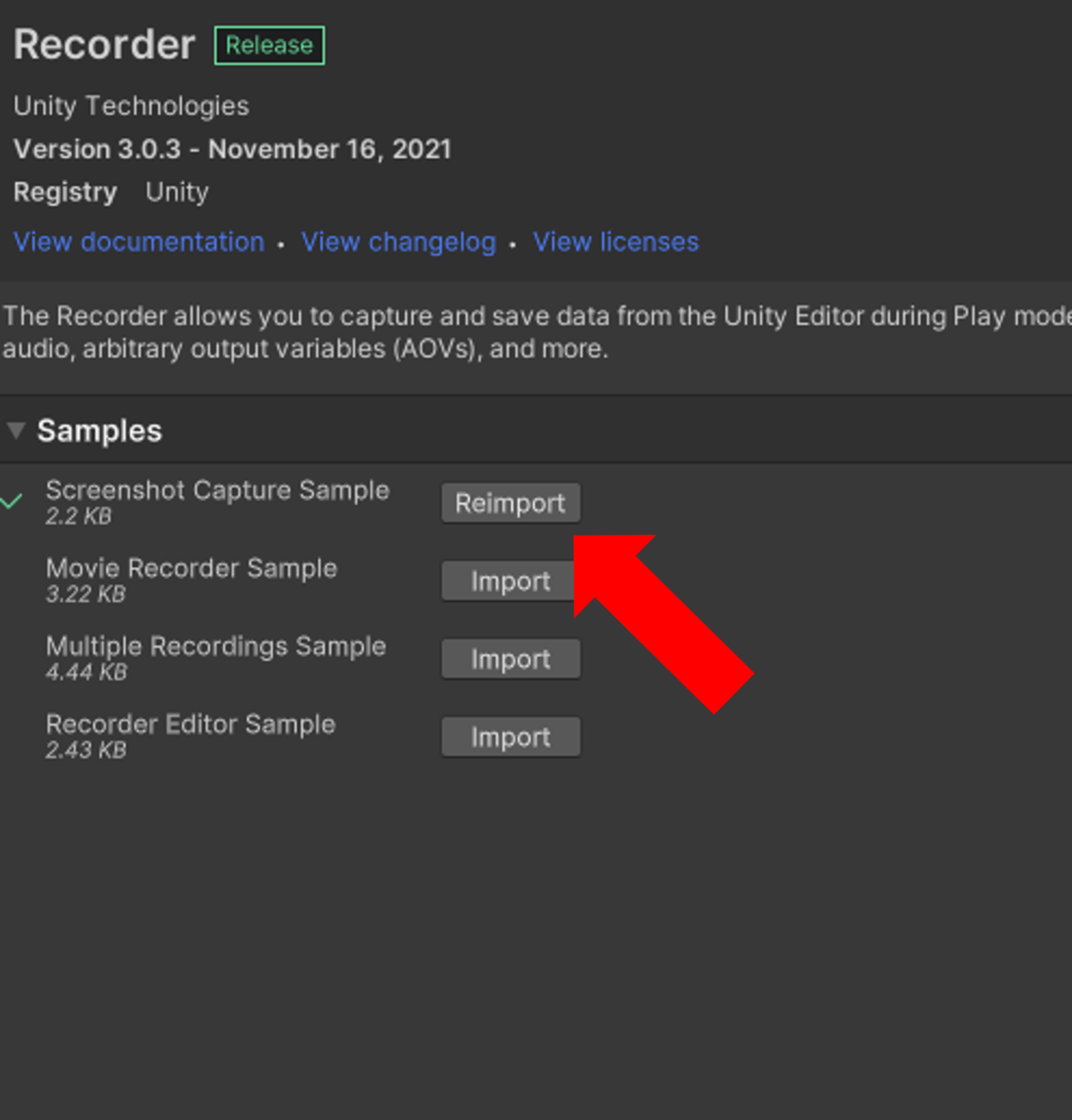Click the Recorder package title
The width and height of the screenshot is (1072, 1120).
coord(104,45)
